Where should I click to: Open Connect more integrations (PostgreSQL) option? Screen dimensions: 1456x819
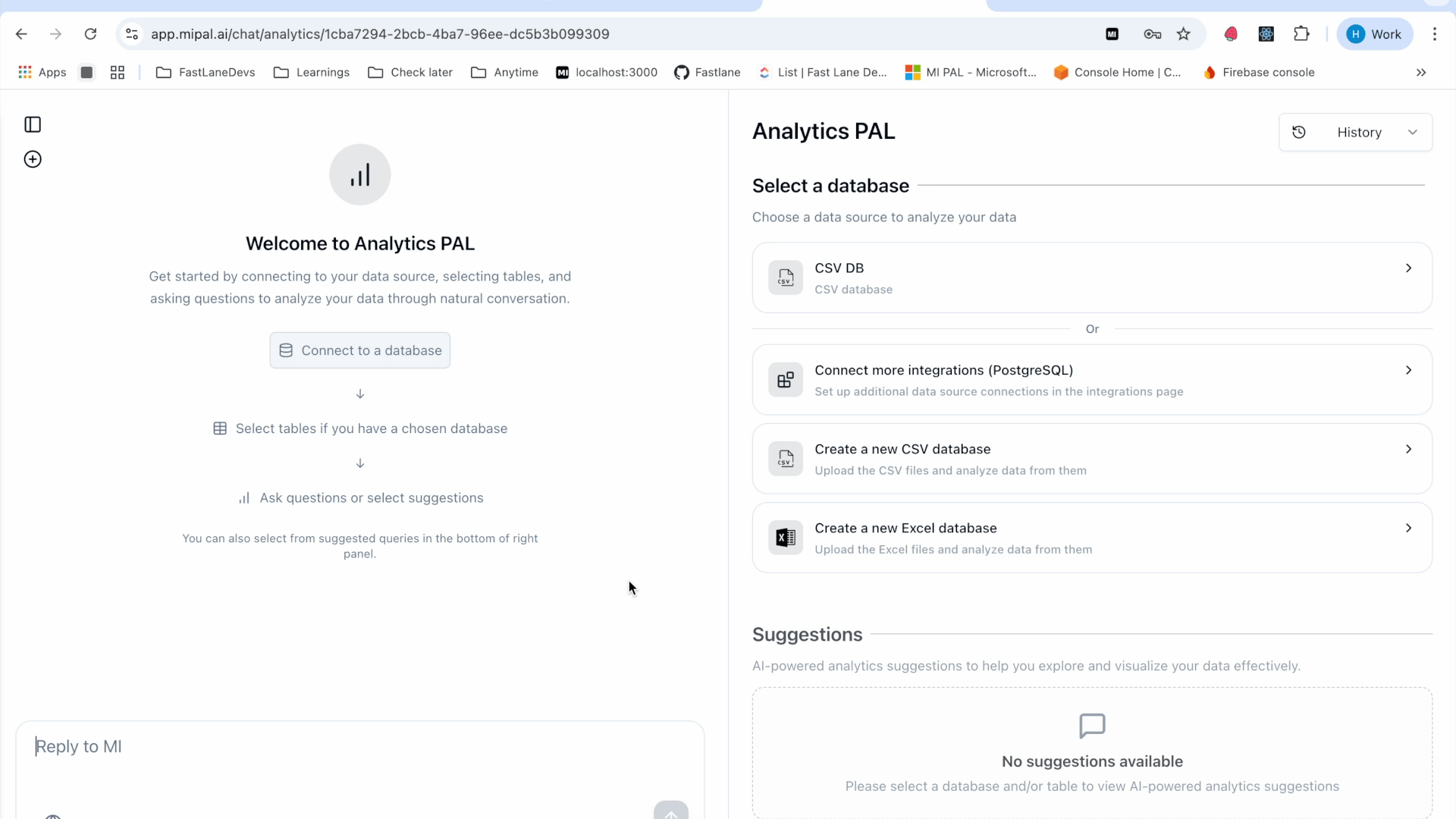[1092, 380]
